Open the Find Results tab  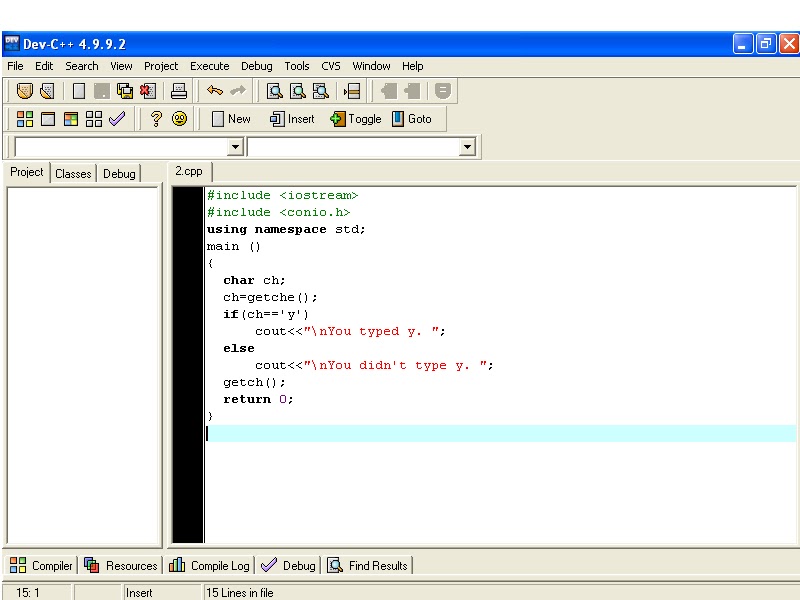(367, 565)
